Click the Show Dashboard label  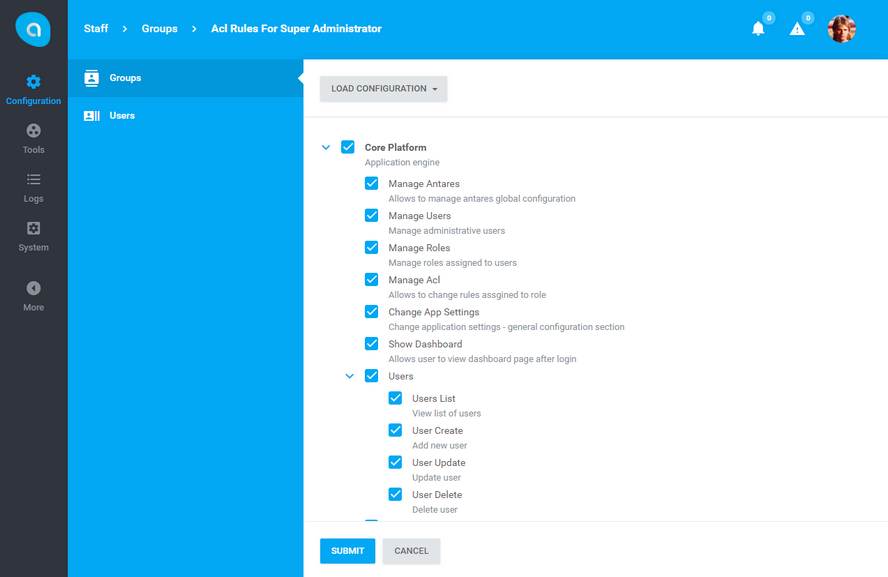click(x=425, y=344)
